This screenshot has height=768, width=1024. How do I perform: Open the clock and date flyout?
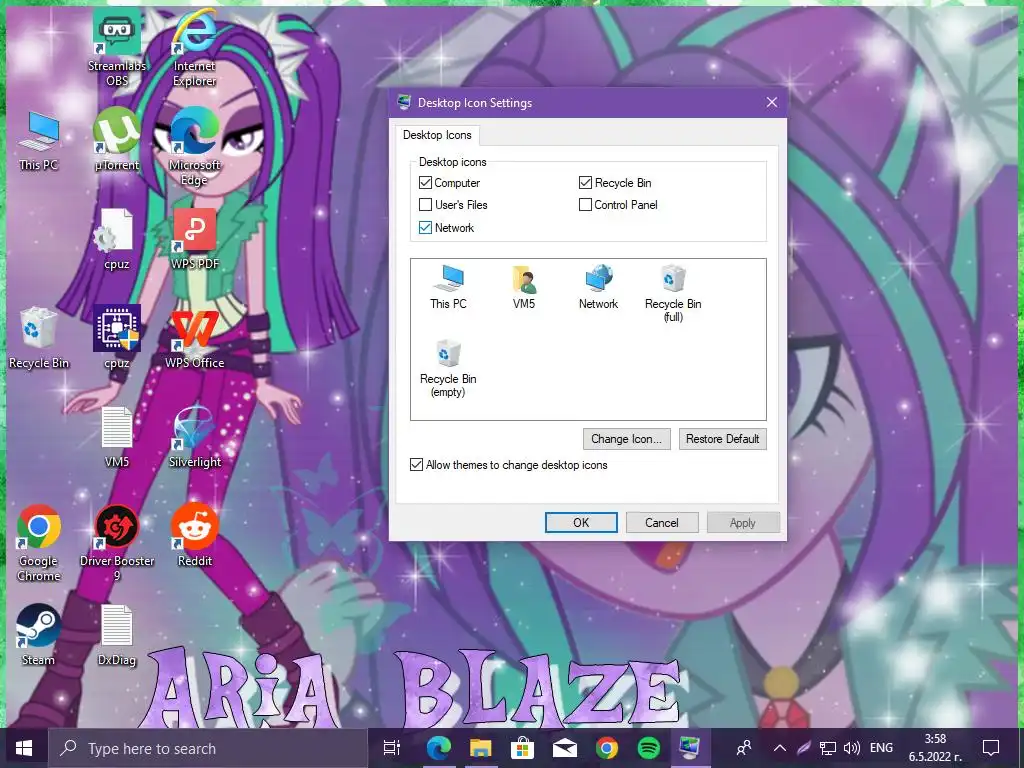click(x=935, y=748)
